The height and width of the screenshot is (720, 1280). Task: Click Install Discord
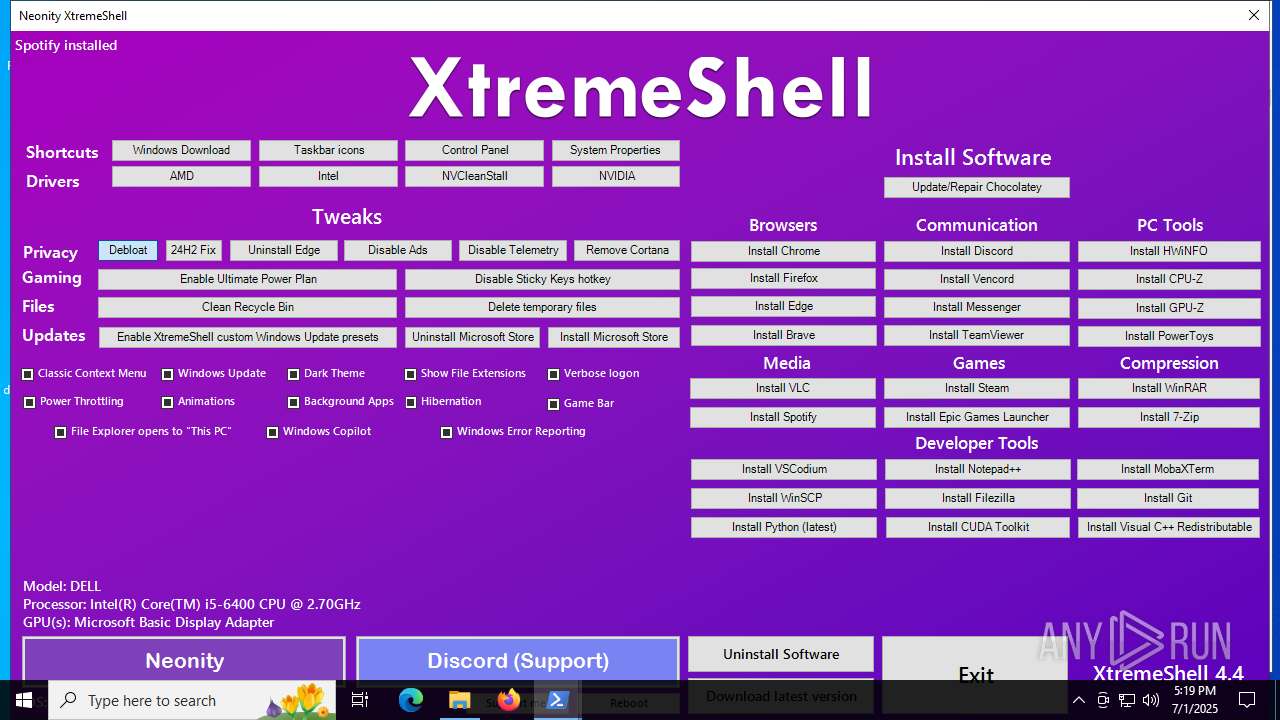tap(977, 251)
